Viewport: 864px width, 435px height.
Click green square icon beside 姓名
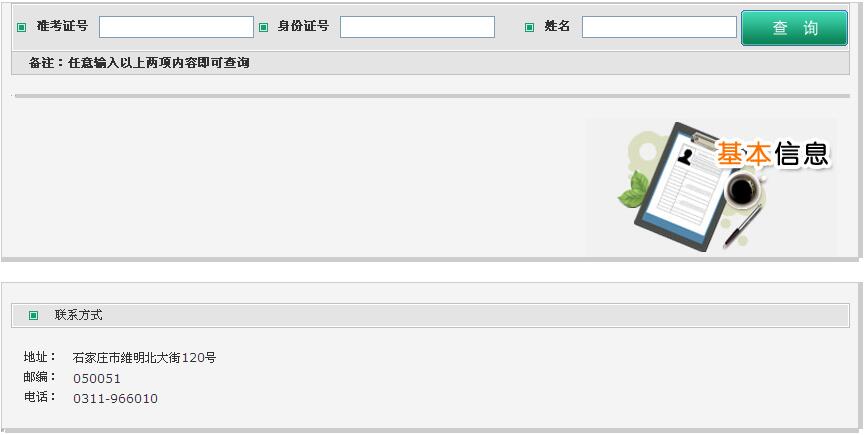click(530, 27)
